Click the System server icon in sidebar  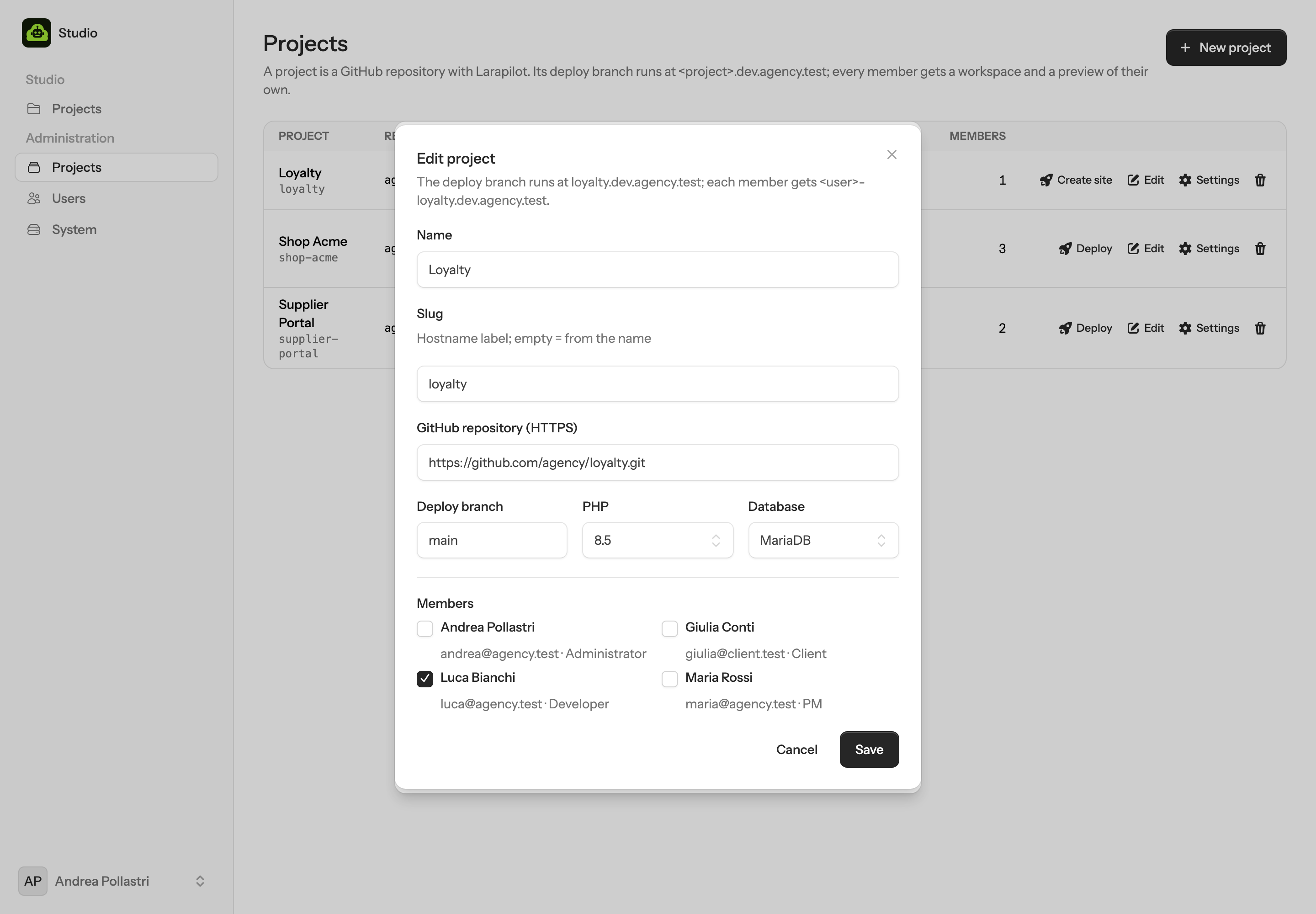(34, 229)
